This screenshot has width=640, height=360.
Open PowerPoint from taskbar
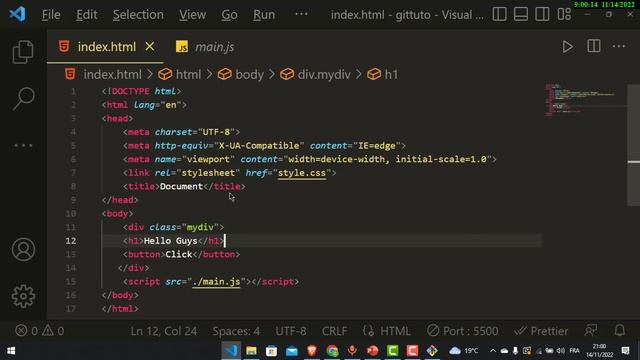(x=372, y=351)
